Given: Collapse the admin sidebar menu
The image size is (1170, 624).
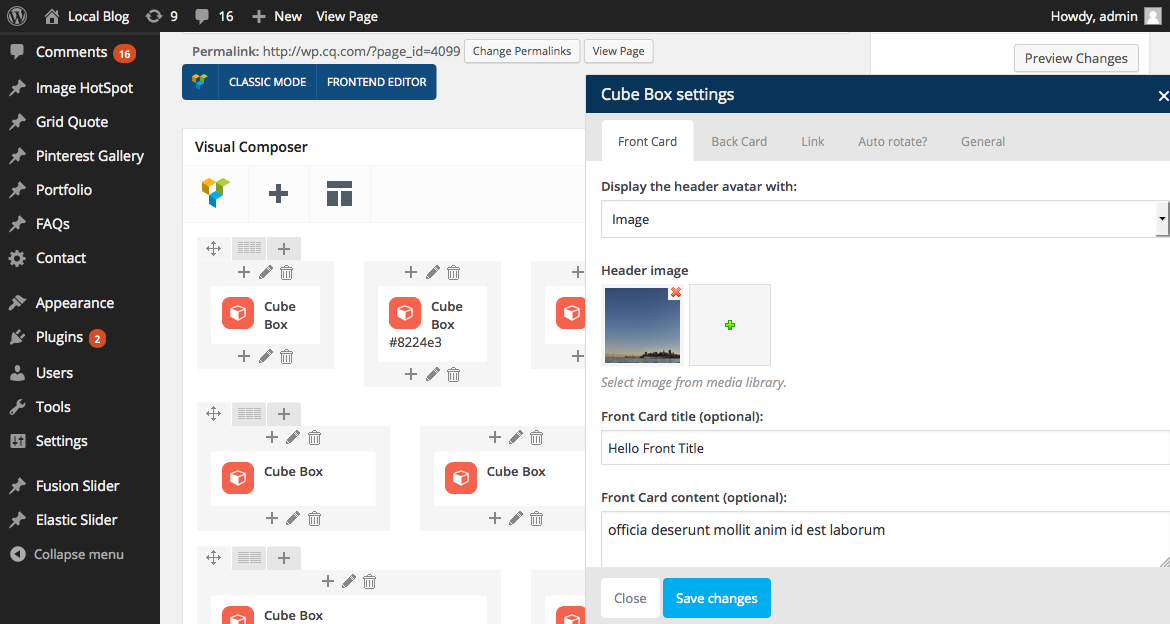Looking at the screenshot, I should tap(67, 554).
